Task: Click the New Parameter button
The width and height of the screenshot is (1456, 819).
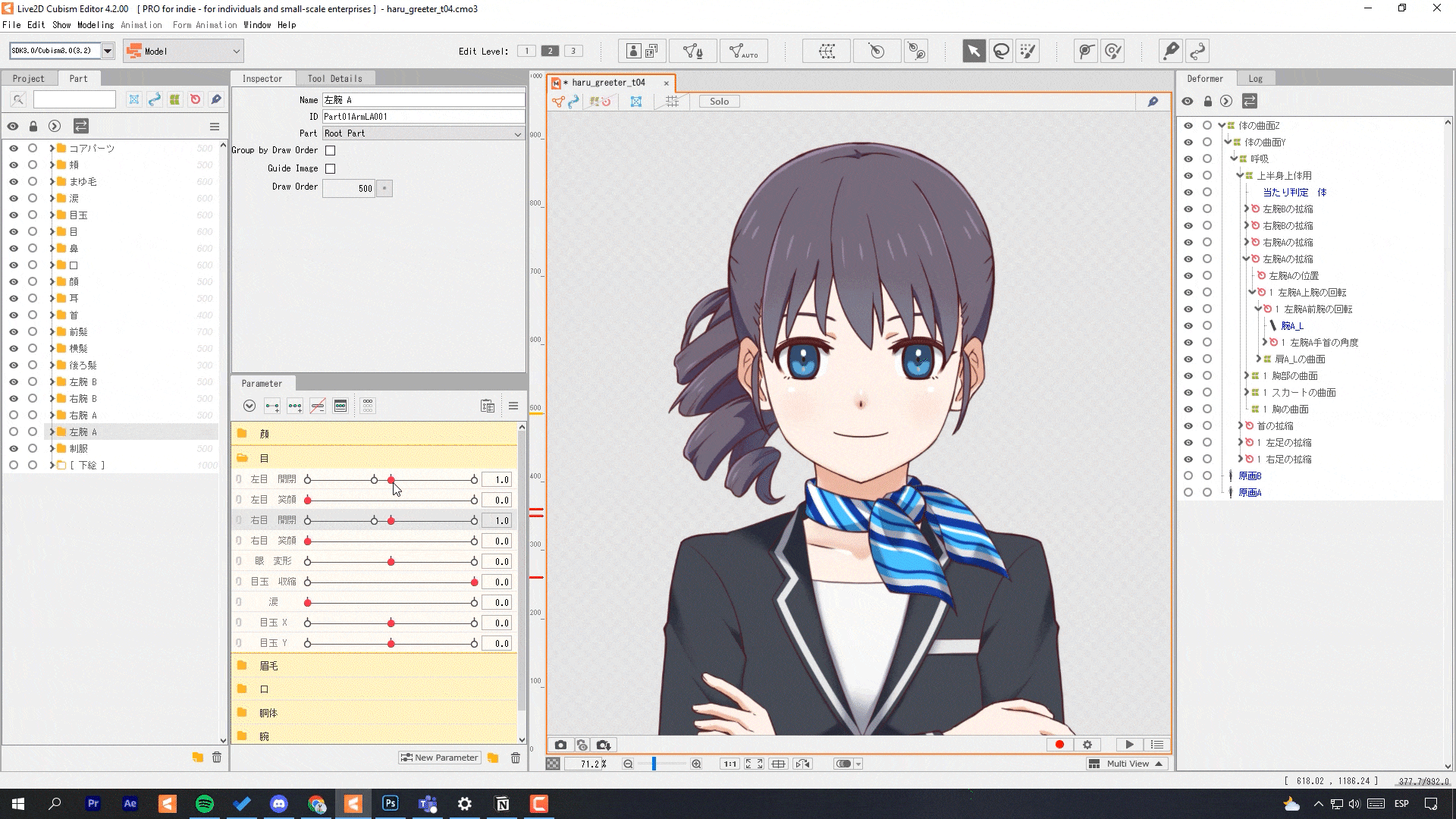Action: pyautogui.click(x=440, y=758)
